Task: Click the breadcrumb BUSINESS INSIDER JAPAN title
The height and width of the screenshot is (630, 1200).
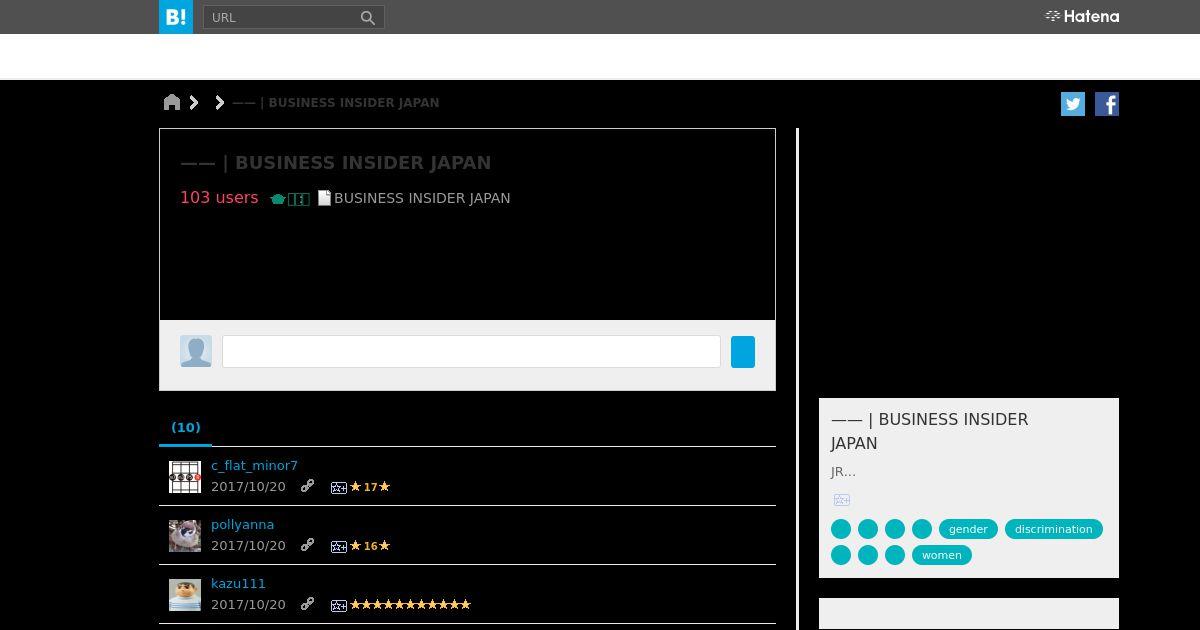Action: coord(336,102)
